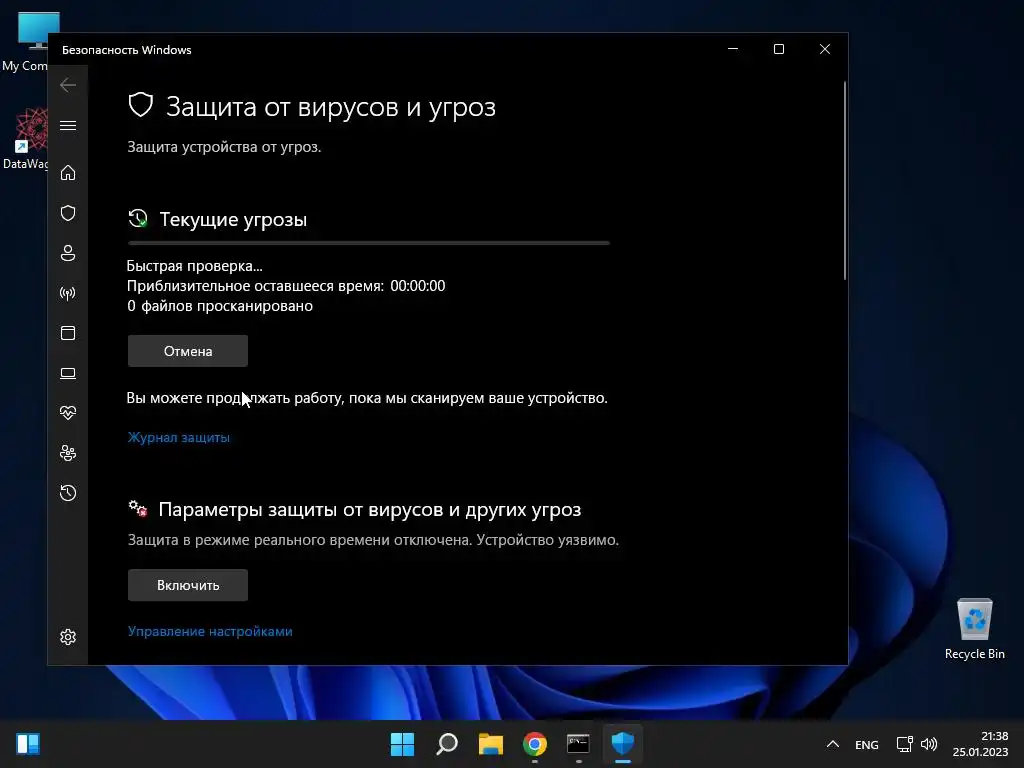The width and height of the screenshot is (1024, 768).
Task: Open Settings gear icon in sidebar
Action: point(68,637)
